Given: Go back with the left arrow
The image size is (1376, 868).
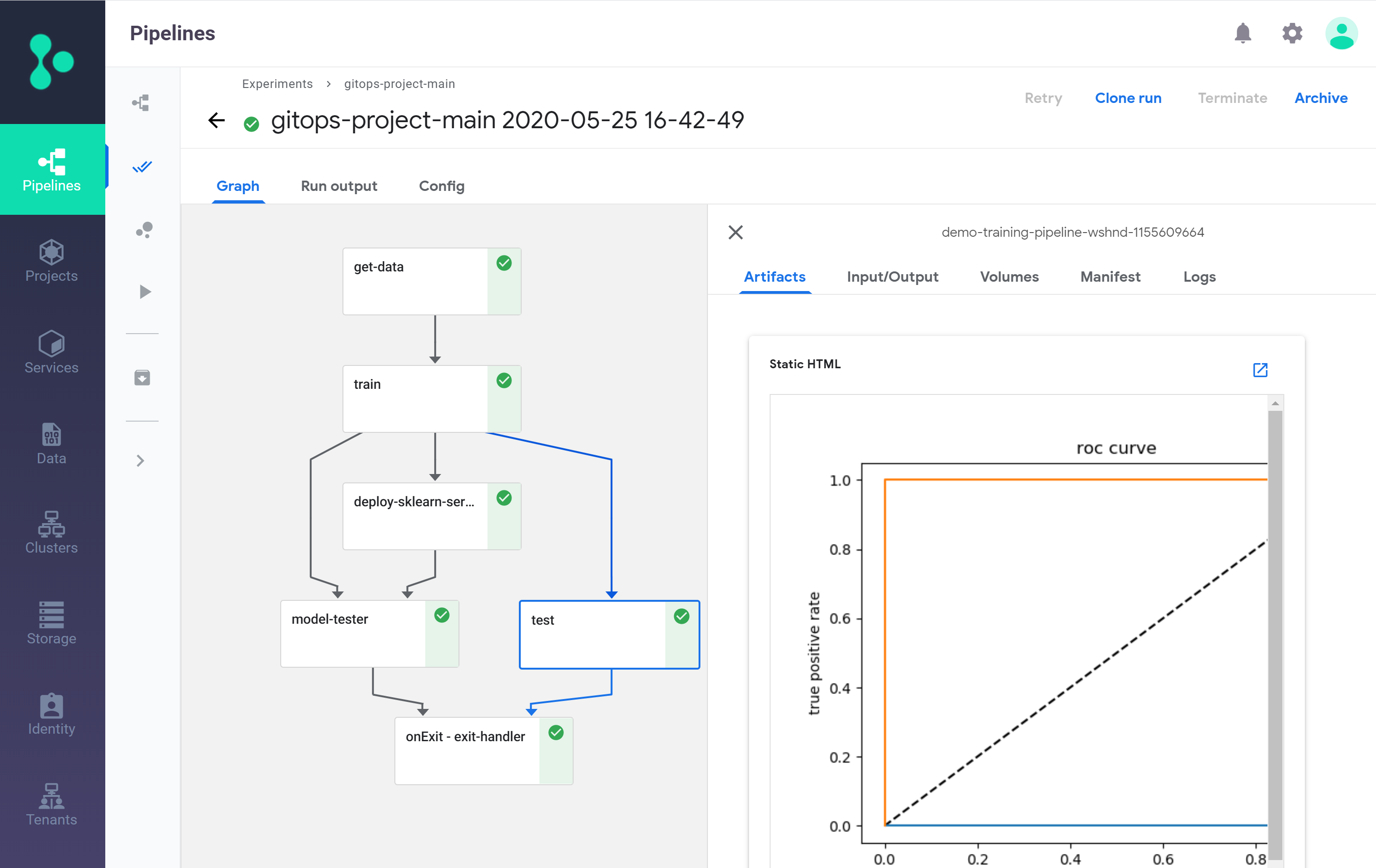Looking at the screenshot, I should point(217,121).
